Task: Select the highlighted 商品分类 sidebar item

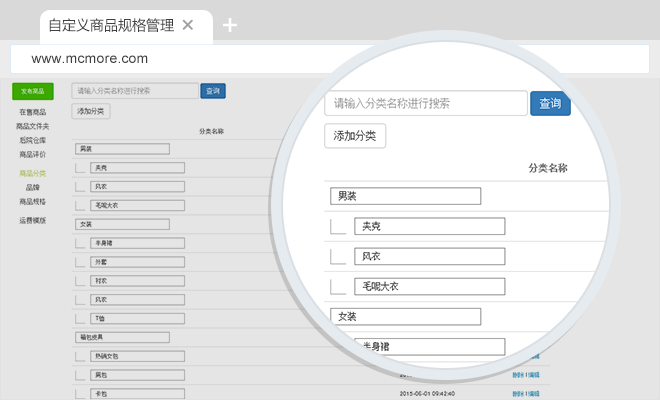Action: coord(32,174)
